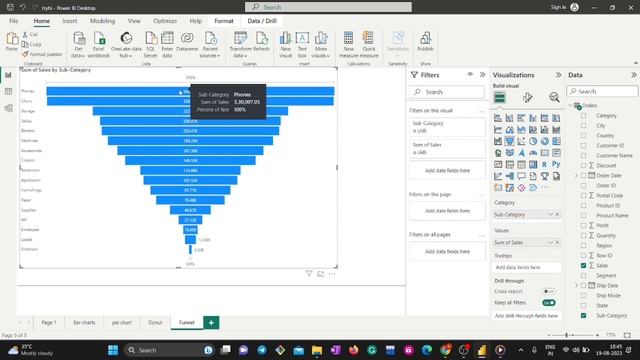Click Format painter in Clipboard group
640x360 pixels.
click(x=42, y=54)
